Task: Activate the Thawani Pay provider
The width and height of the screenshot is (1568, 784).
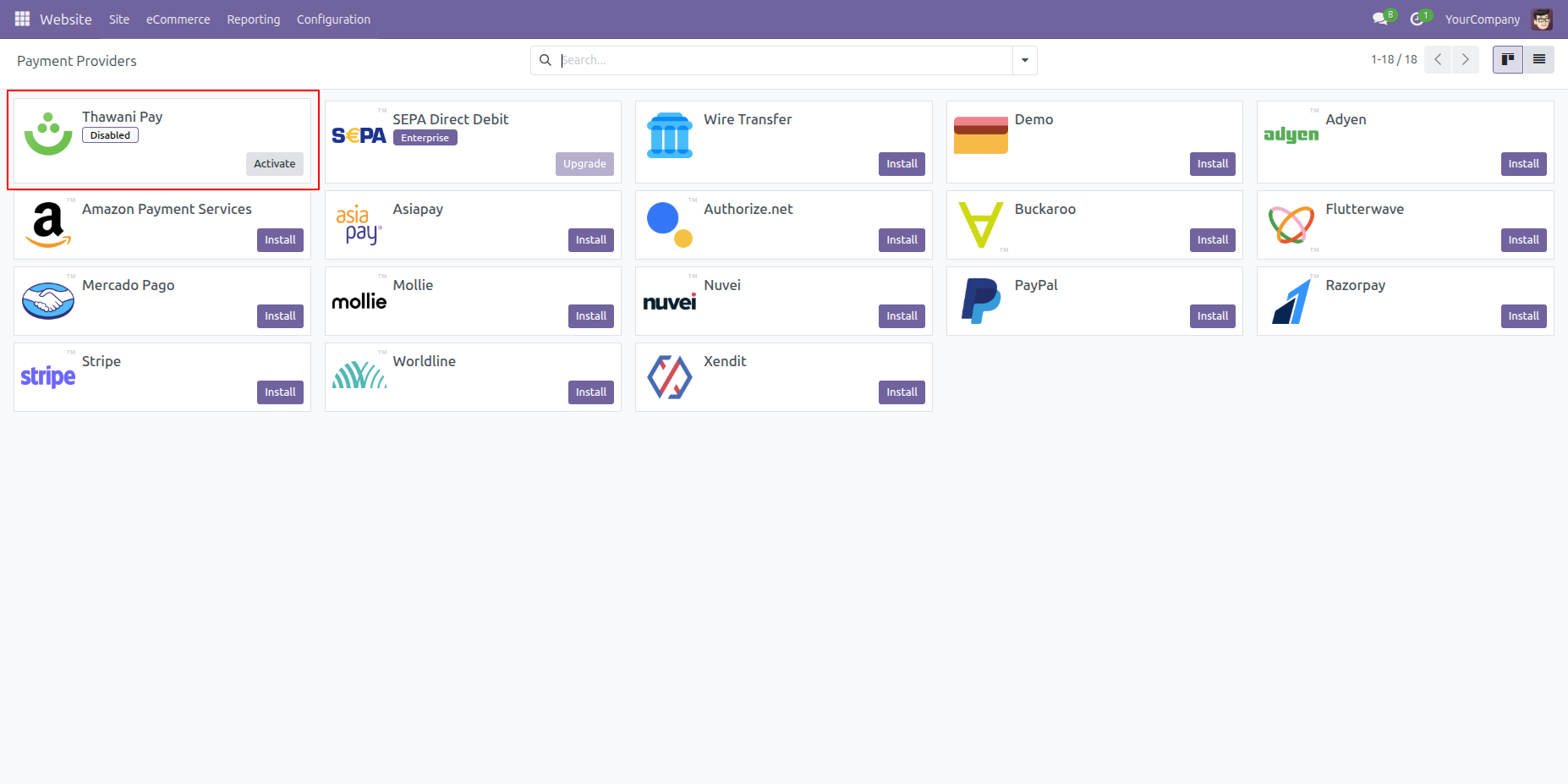Action: point(275,164)
